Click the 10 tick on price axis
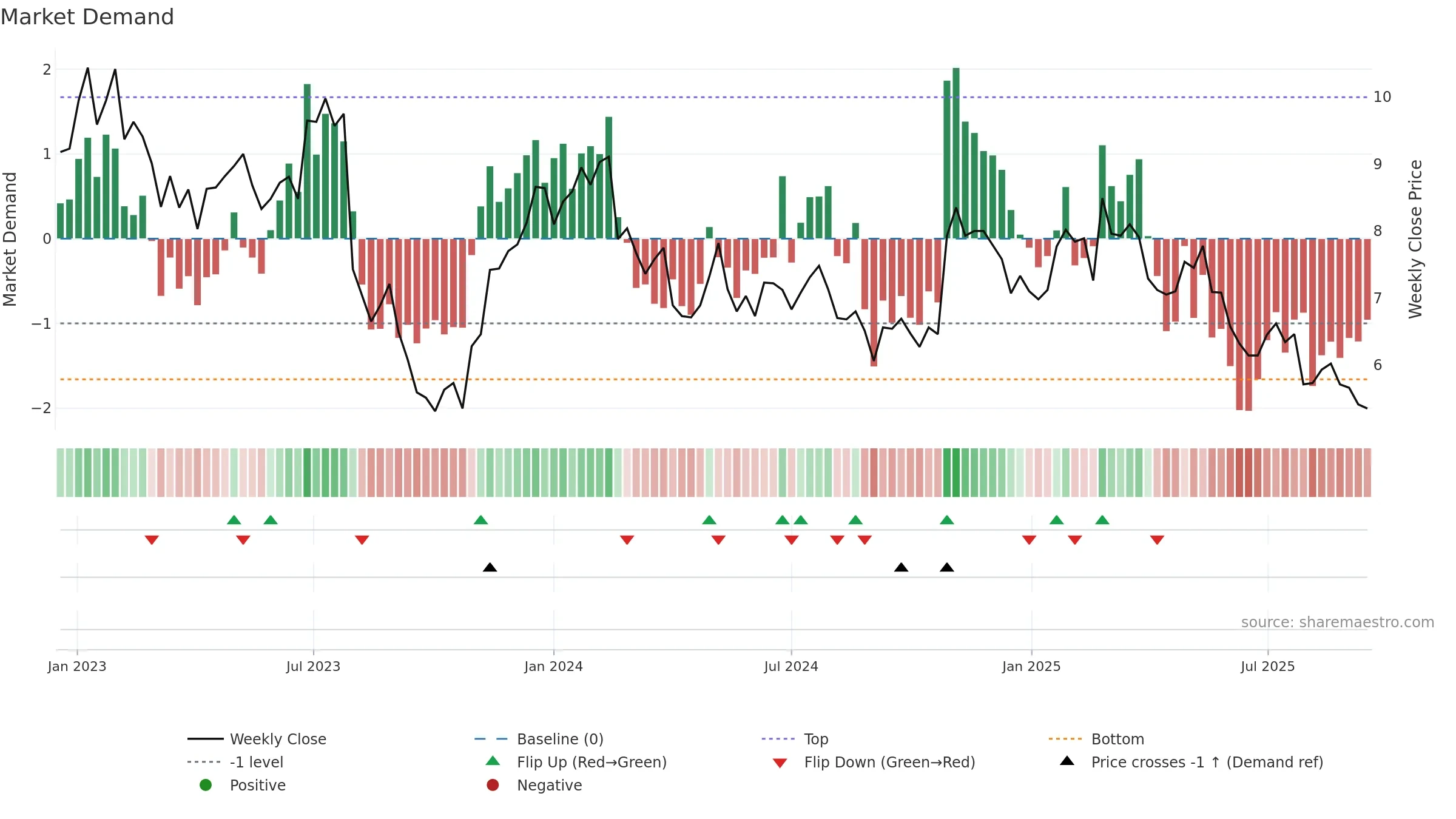This screenshot has height=819, width=1456. click(1383, 97)
